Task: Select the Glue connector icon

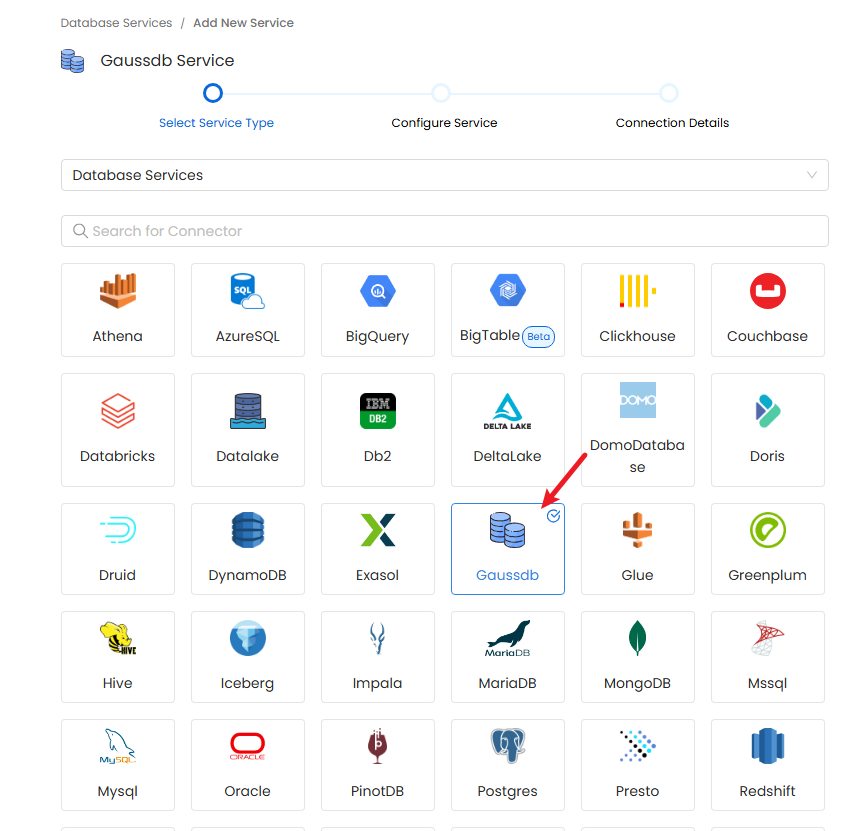Action: (637, 530)
